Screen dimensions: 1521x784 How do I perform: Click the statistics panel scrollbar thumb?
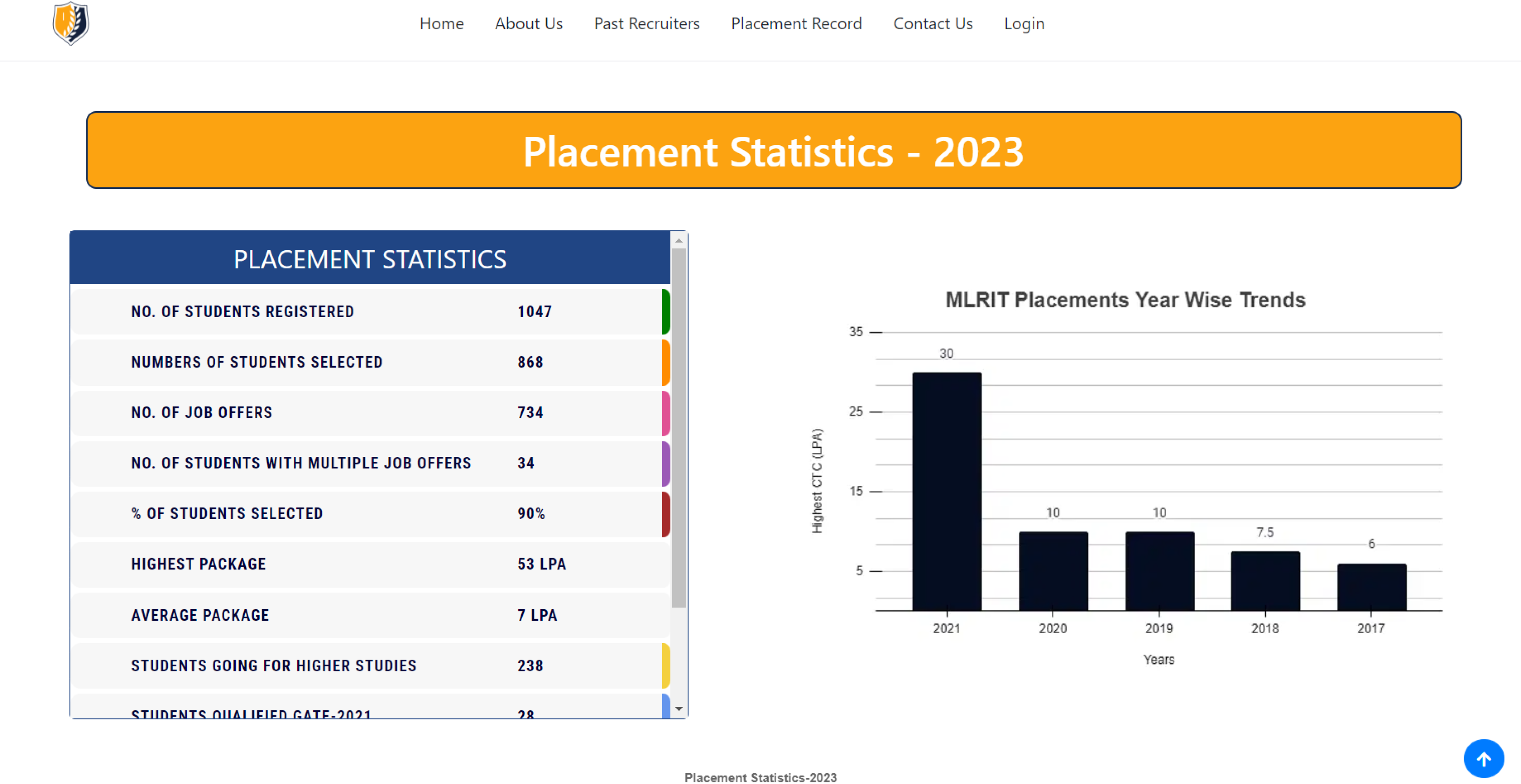point(678,428)
